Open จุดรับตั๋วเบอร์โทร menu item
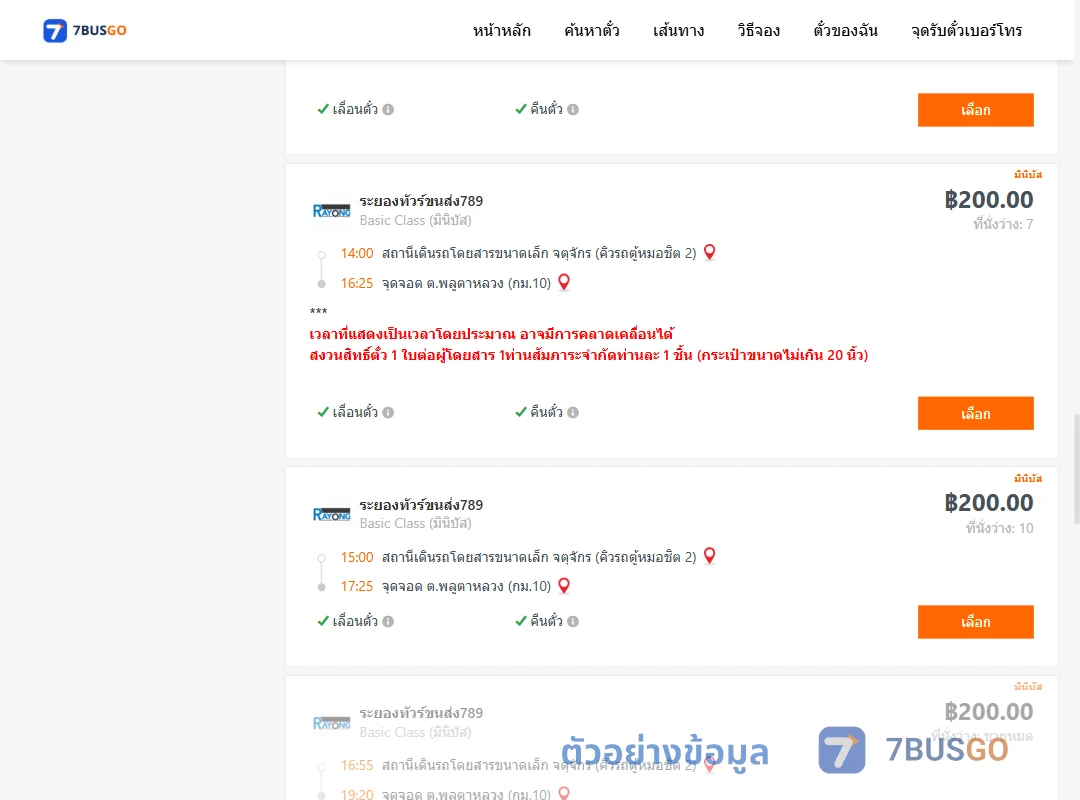 coord(966,30)
